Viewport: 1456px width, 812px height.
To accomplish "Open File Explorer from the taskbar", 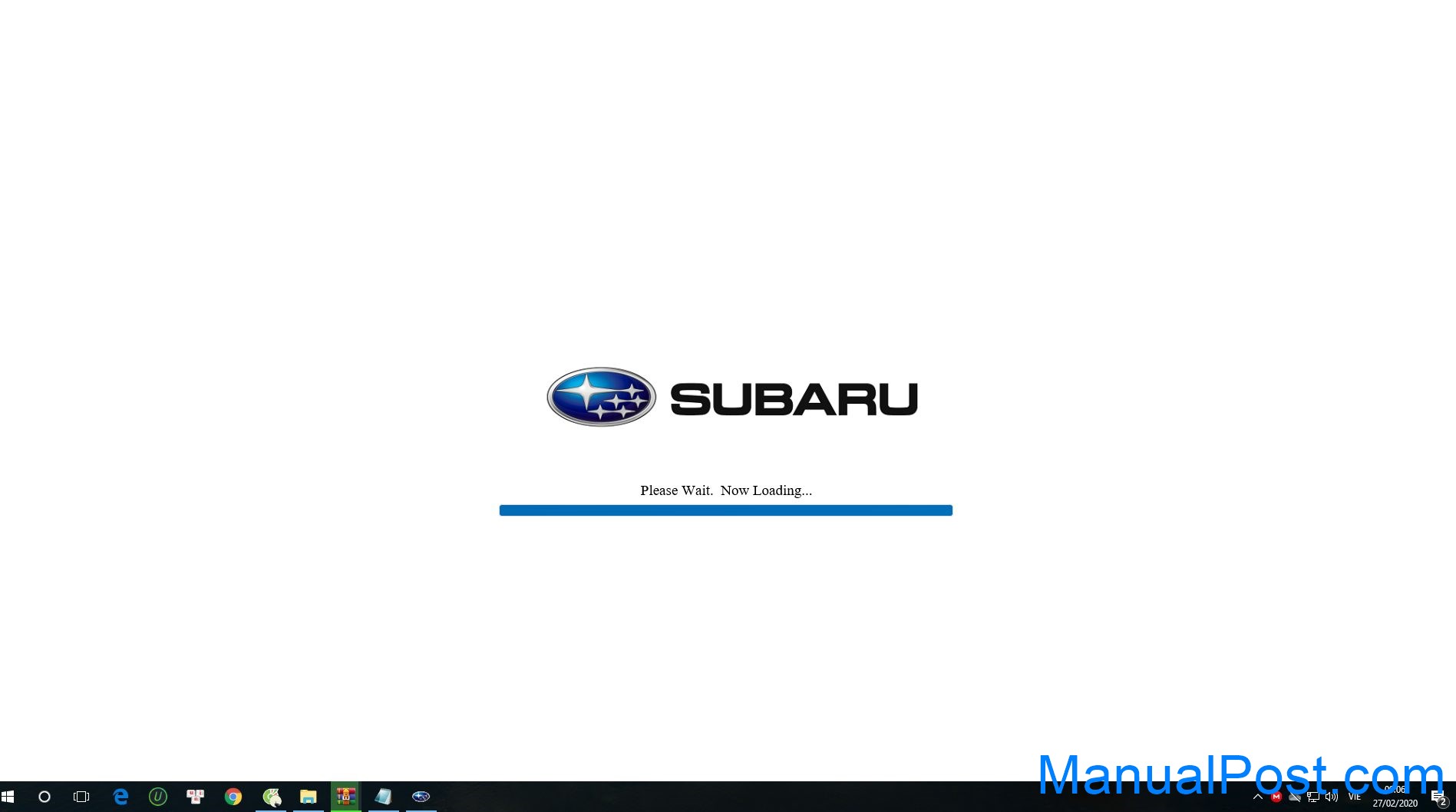I will (309, 797).
